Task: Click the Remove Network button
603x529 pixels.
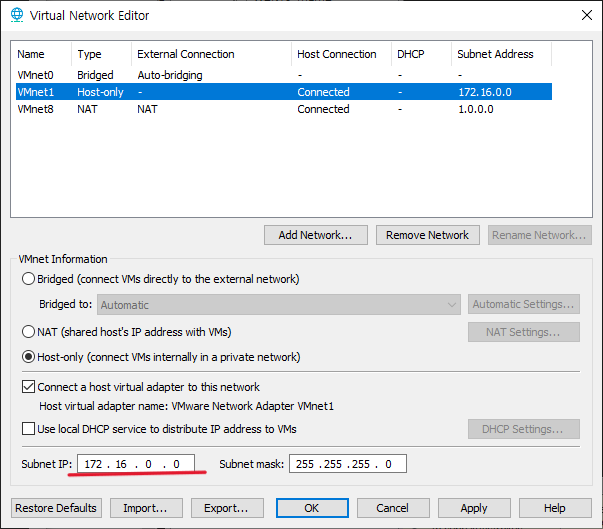Action: (x=428, y=235)
